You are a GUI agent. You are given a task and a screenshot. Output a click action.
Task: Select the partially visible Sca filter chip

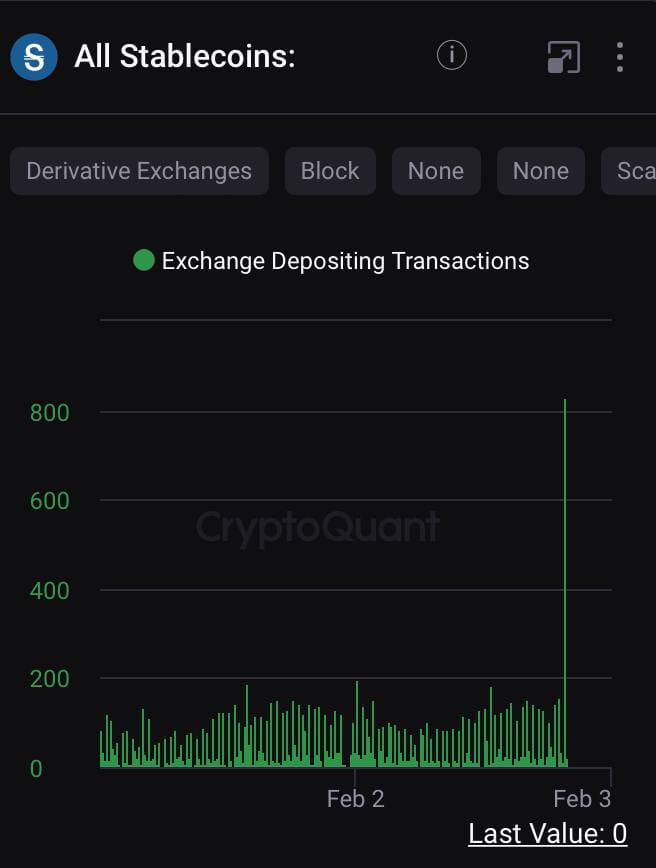coord(636,171)
